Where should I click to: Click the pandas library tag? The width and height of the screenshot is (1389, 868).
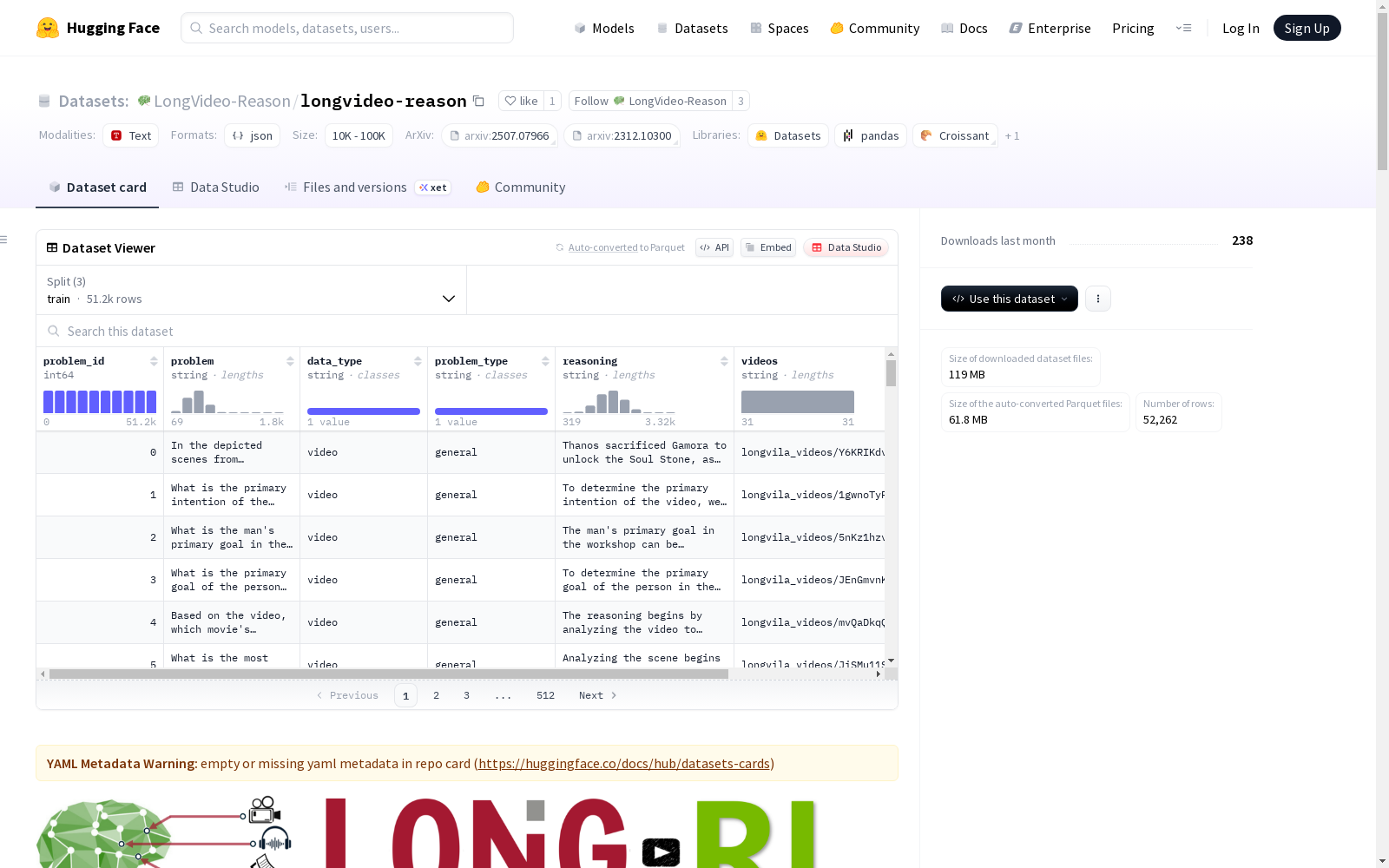(x=871, y=135)
